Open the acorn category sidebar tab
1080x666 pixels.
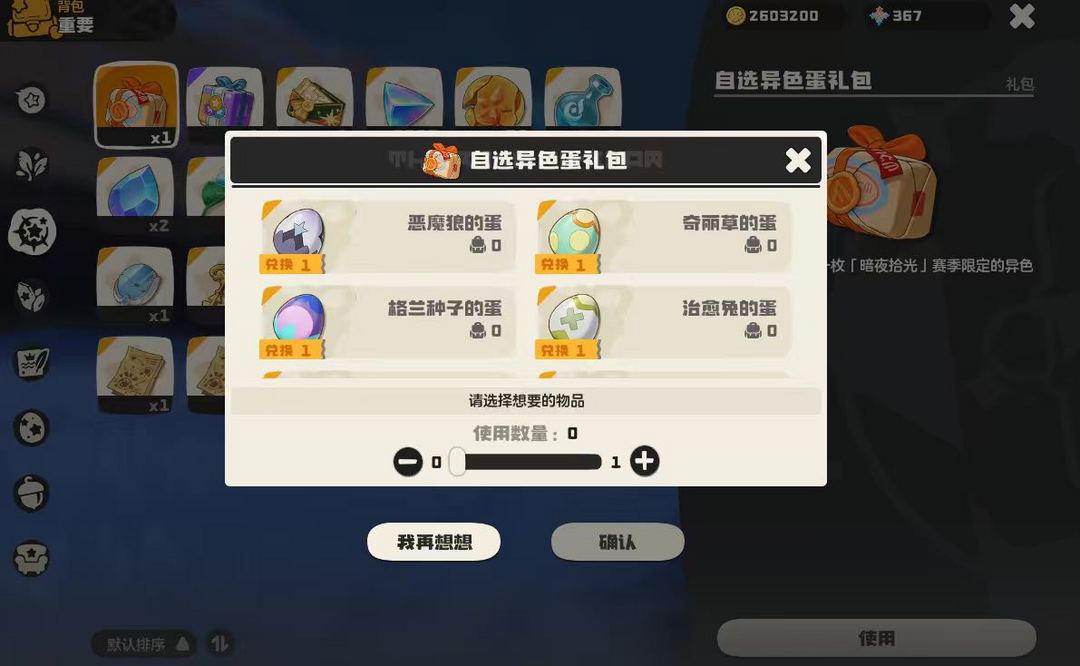32,492
